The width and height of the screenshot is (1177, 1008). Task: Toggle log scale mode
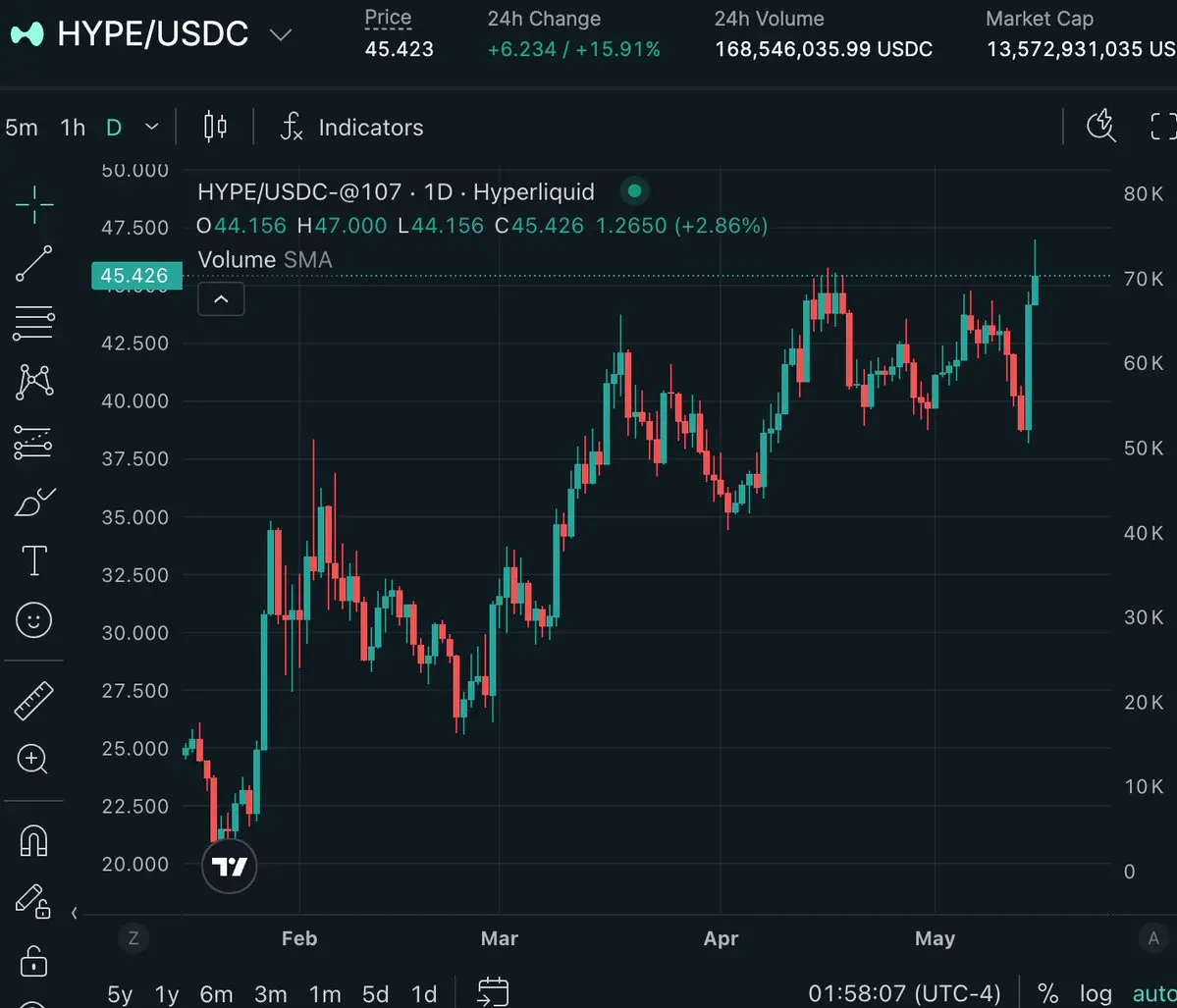[x=1096, y=993]
